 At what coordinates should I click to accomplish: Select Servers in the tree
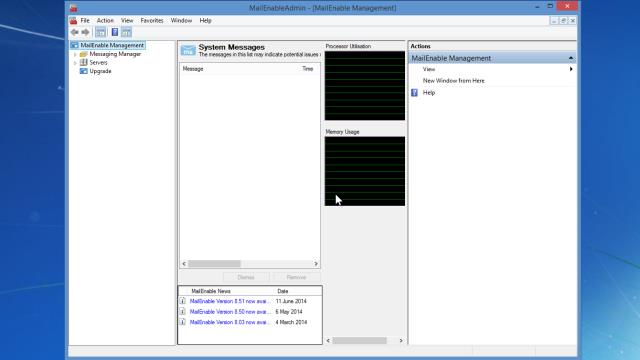tap(98, 62)
